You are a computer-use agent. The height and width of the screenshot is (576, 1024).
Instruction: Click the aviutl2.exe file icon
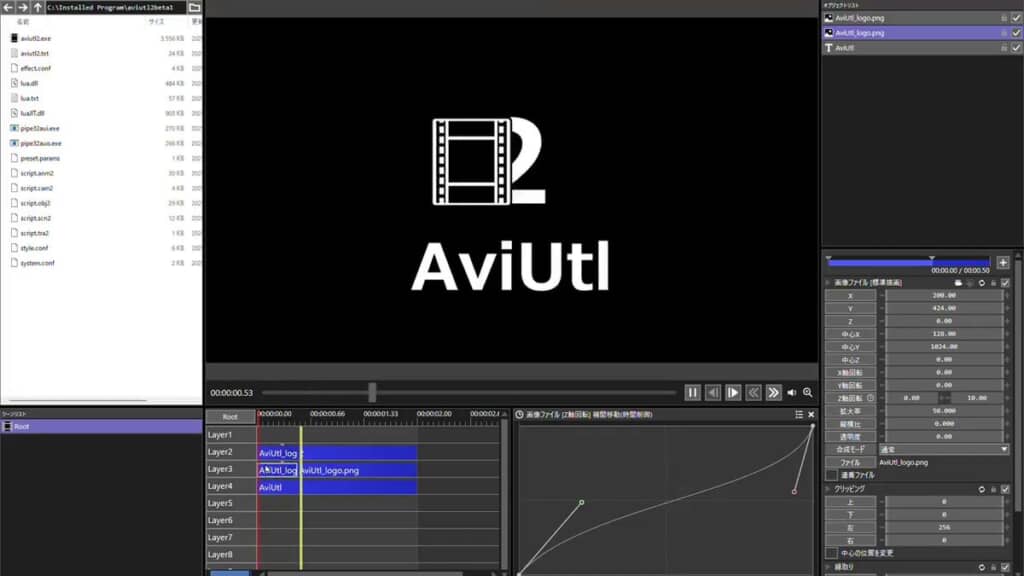(14, 39)
